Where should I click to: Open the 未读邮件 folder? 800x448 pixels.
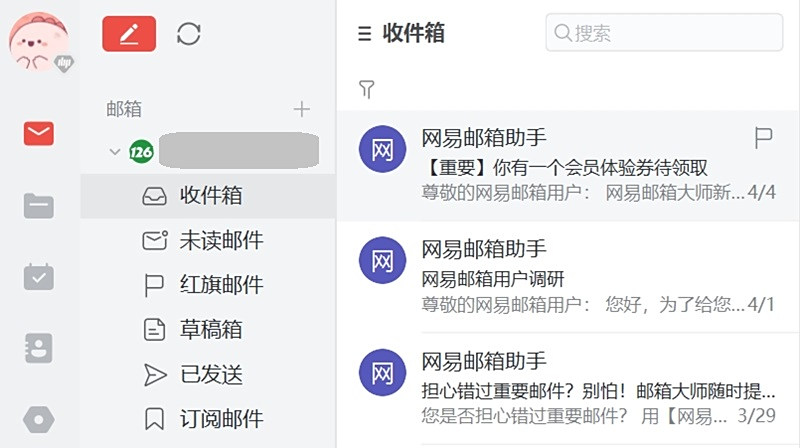(x=208, y=240)
